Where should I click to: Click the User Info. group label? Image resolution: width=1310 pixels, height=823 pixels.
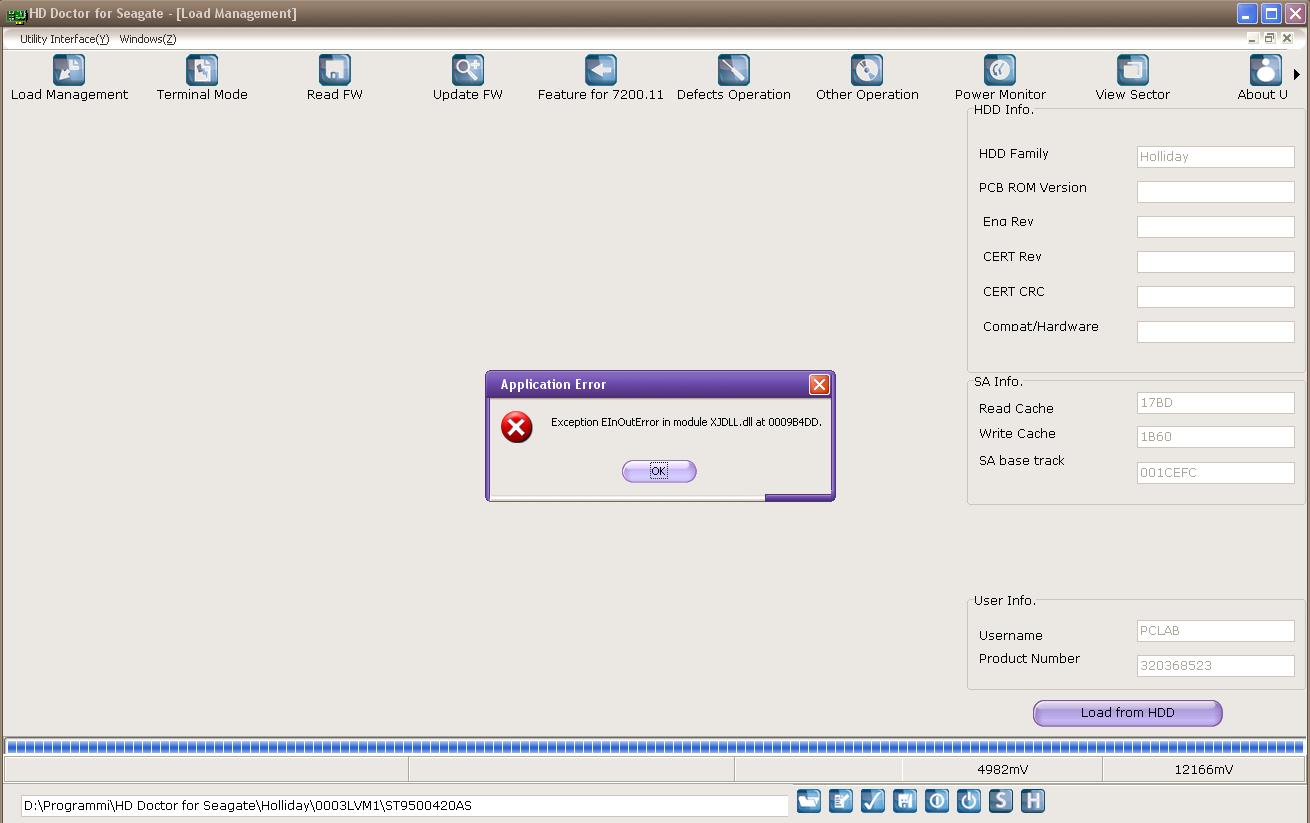pyautogui.click(x=1005, y=601)
